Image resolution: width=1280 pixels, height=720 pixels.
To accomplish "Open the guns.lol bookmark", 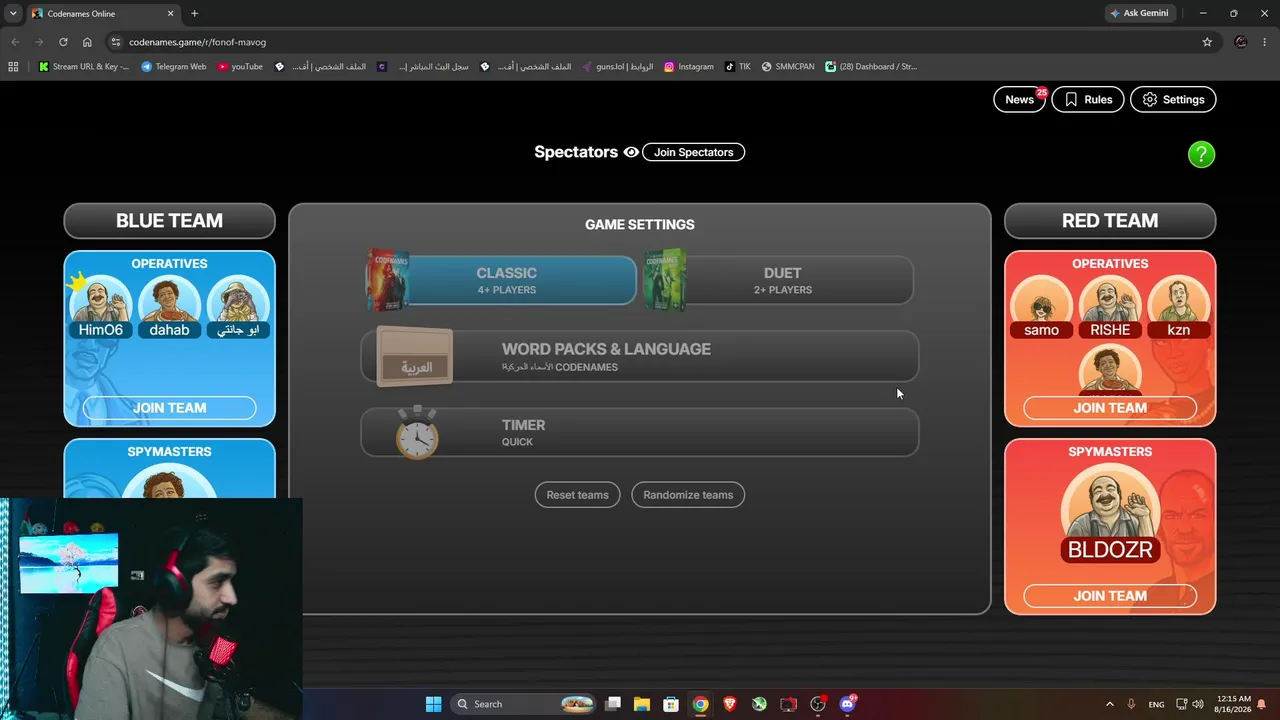I will (616, 67).
